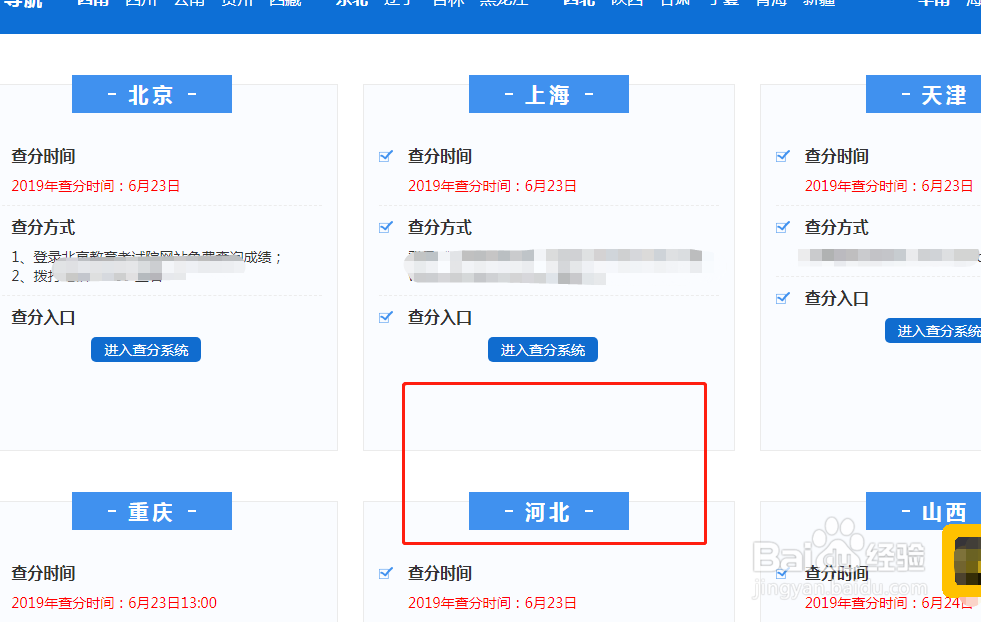
Task: Click the 查分方式 heading in 上海 card
Action: tap(440, 227)
